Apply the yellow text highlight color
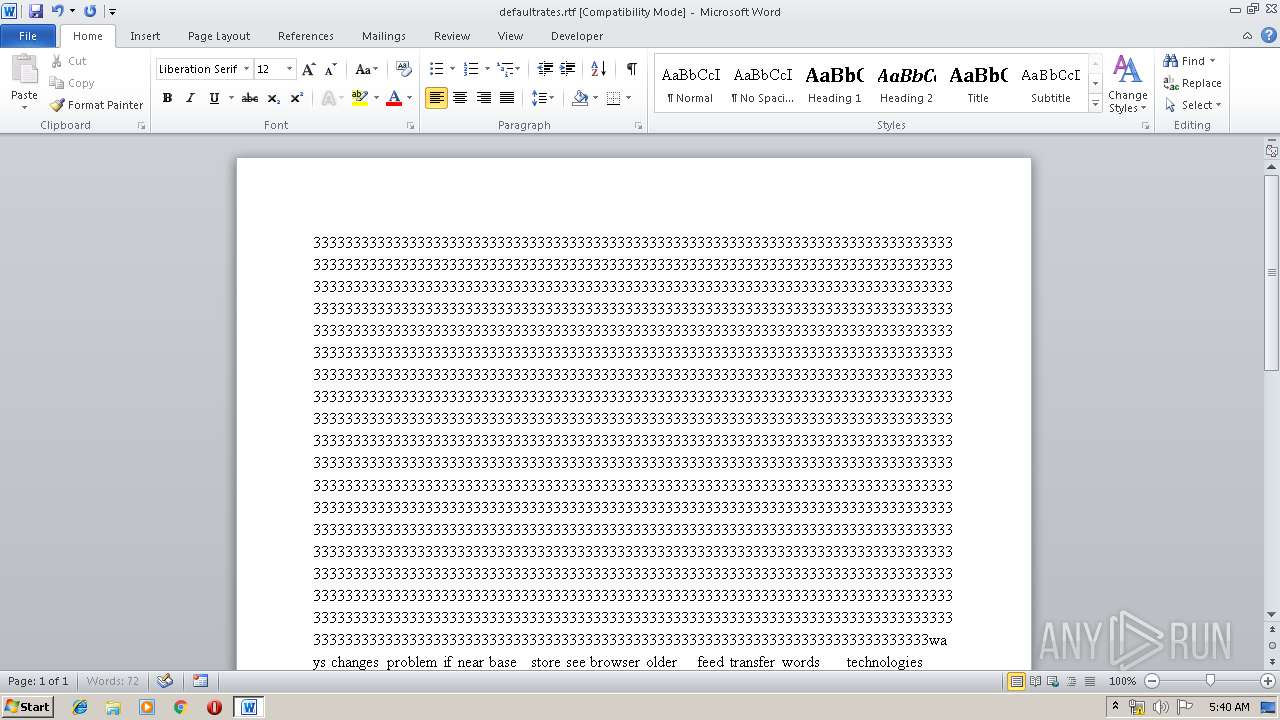Viewport: 1280px width, 720px height. click(360, 98)
